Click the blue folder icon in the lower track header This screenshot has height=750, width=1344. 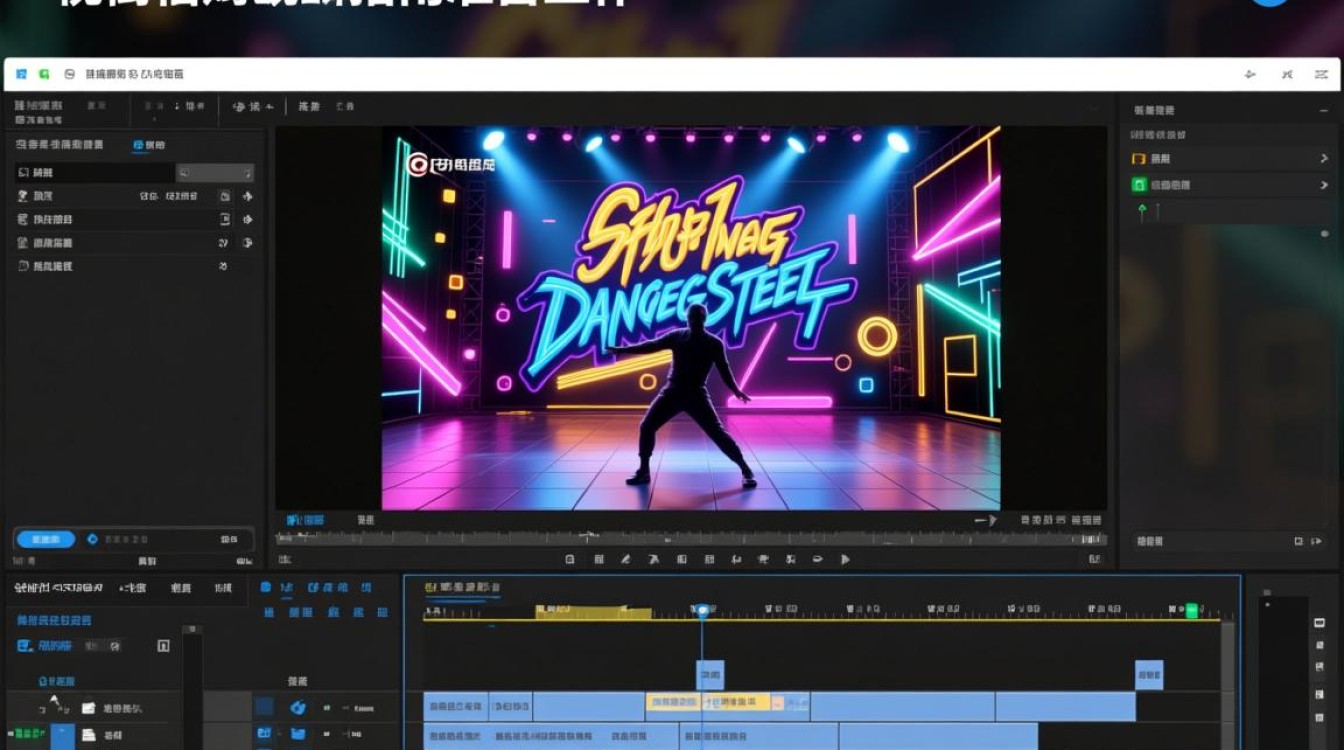coord(297,734)
